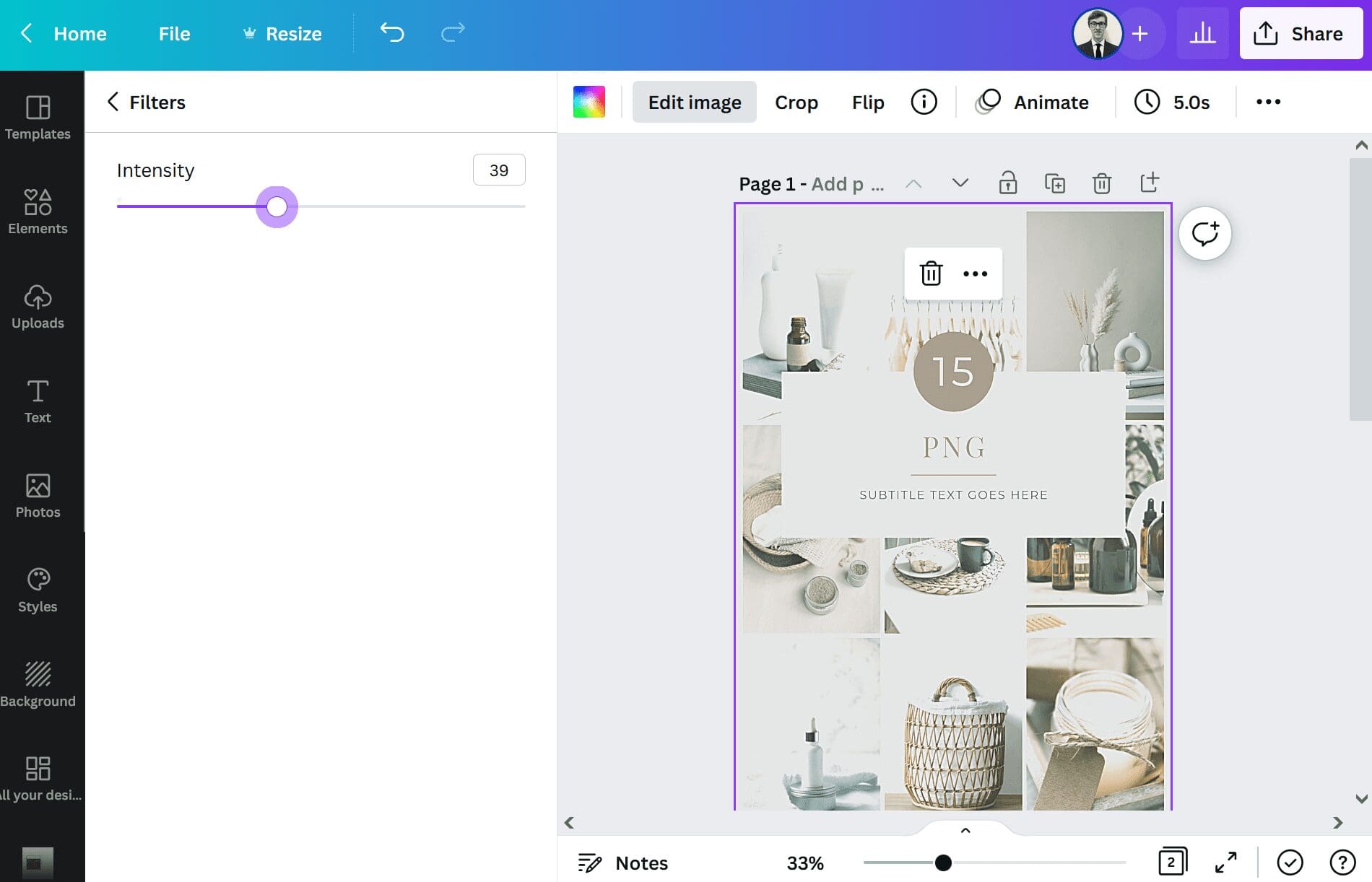This screenshot has height=882, width=1372.
Task: Expand the page list downward chevron
Action: click(960, 183)
